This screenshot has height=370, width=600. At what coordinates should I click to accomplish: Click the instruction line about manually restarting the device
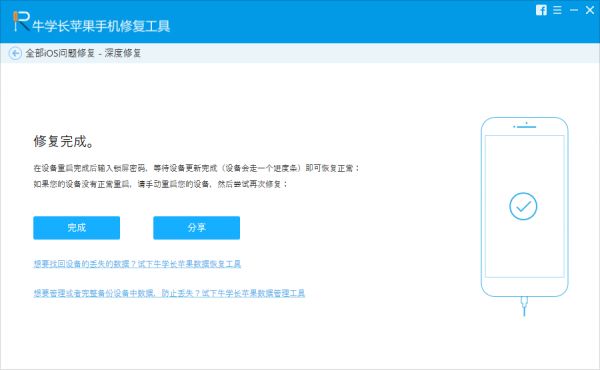160,184
